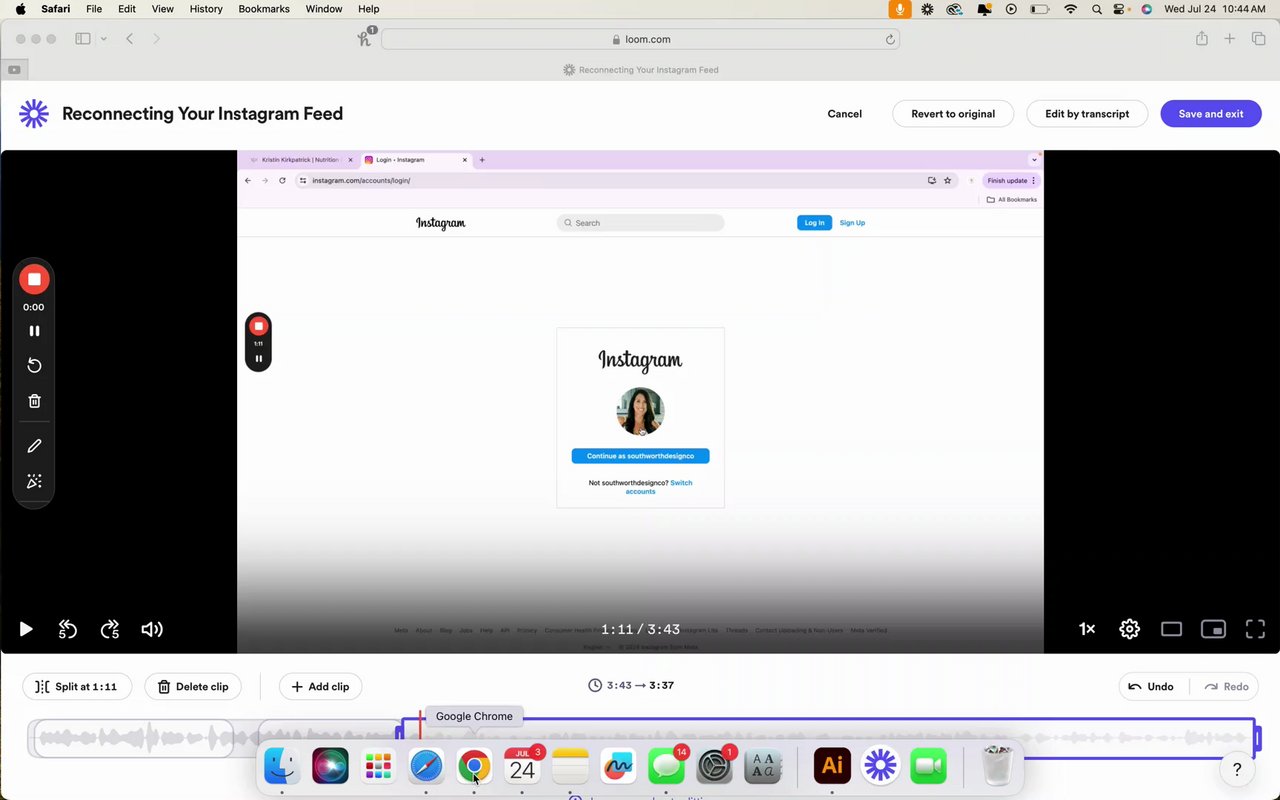Click Revert to original
The height and width of the screenshot is (800, 1280).
[x=953, y=114]
